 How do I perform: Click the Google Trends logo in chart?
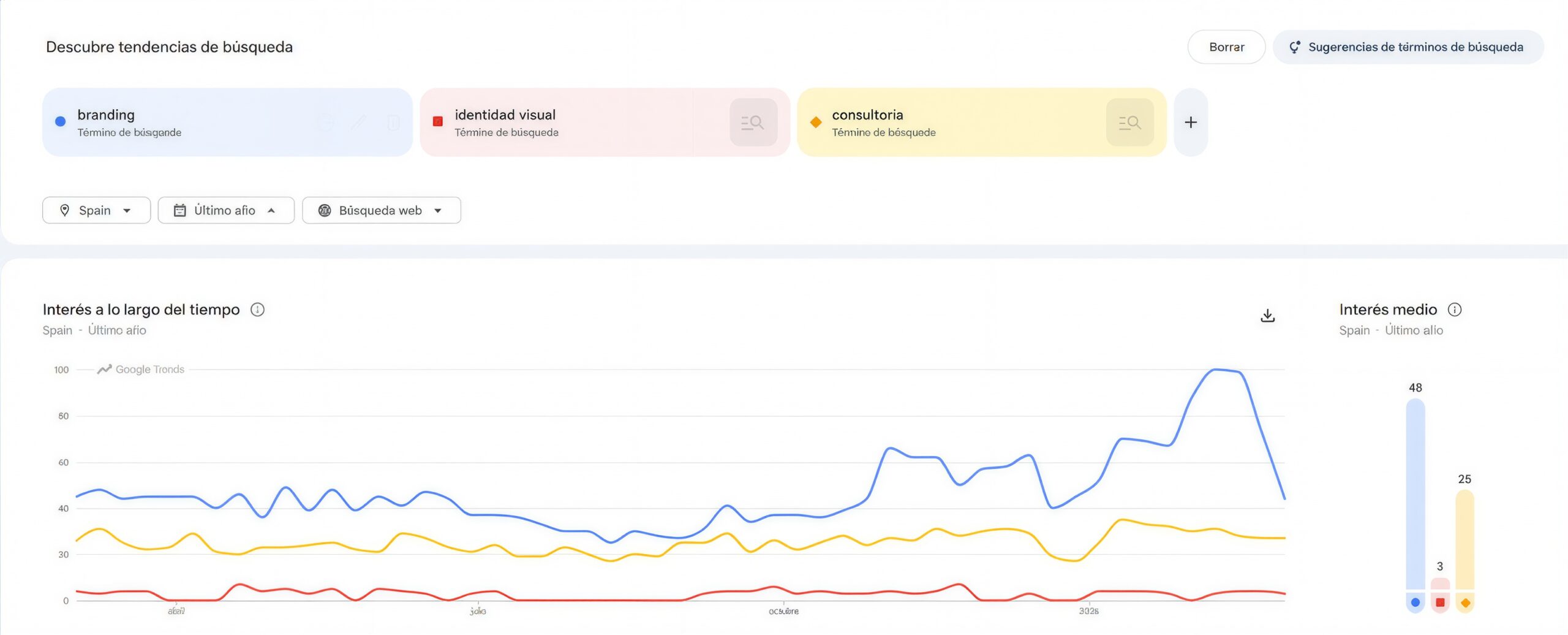point(141,369)
